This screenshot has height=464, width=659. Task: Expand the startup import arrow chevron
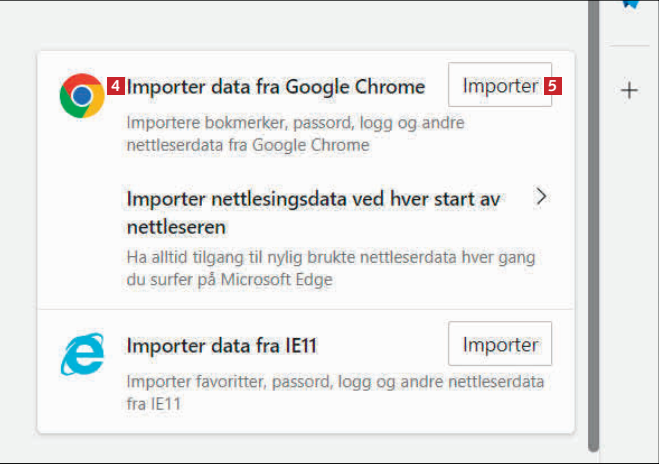pyautogui.click(x=542, y=196)
